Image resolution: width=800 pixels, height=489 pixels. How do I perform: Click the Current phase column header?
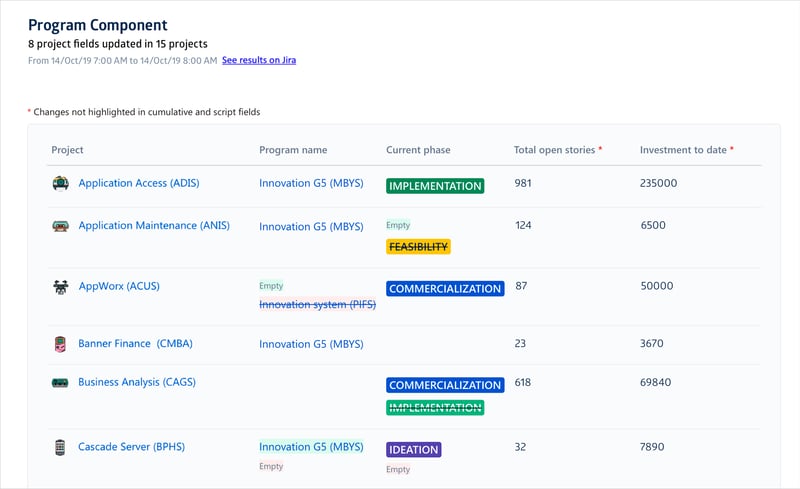point(418,150)
